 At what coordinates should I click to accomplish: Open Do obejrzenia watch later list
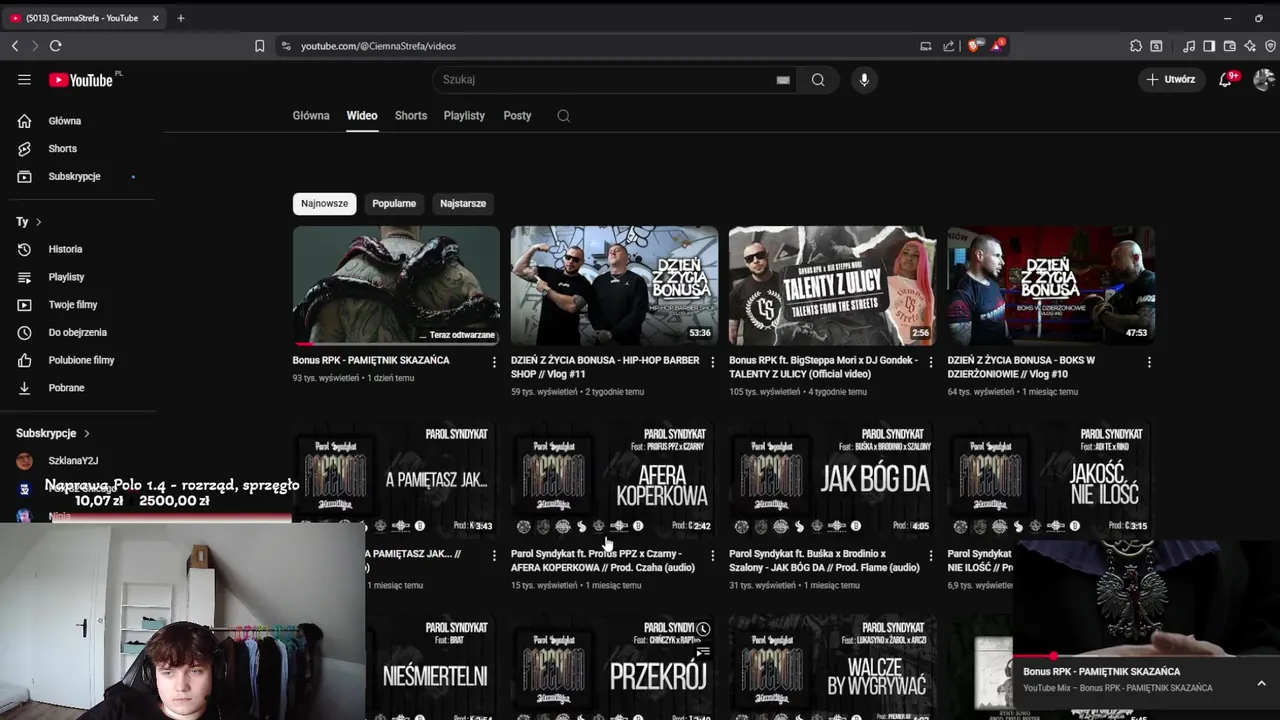[x=77, y=333]
